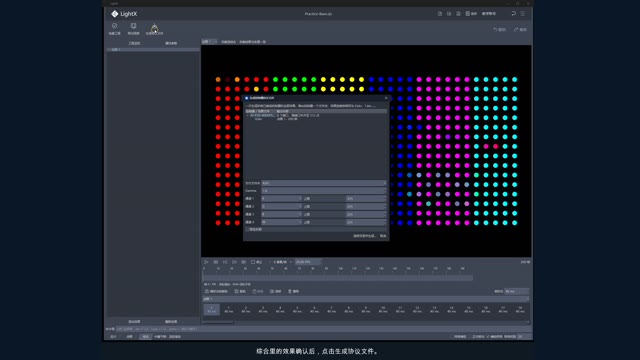Viewport: 640px width, 360px height.
Task: Click the account label in title bar
Action: tap(489, 13)
